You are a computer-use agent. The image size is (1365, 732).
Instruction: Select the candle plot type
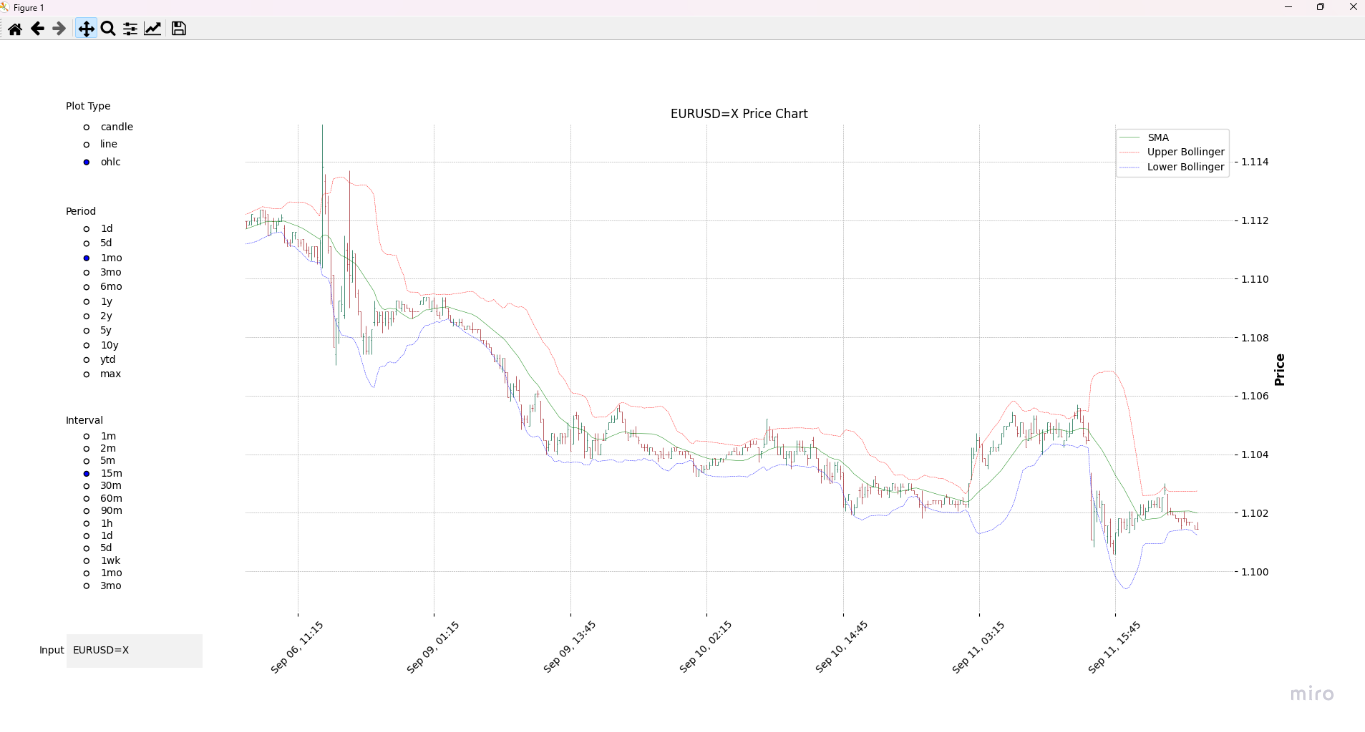86,126
